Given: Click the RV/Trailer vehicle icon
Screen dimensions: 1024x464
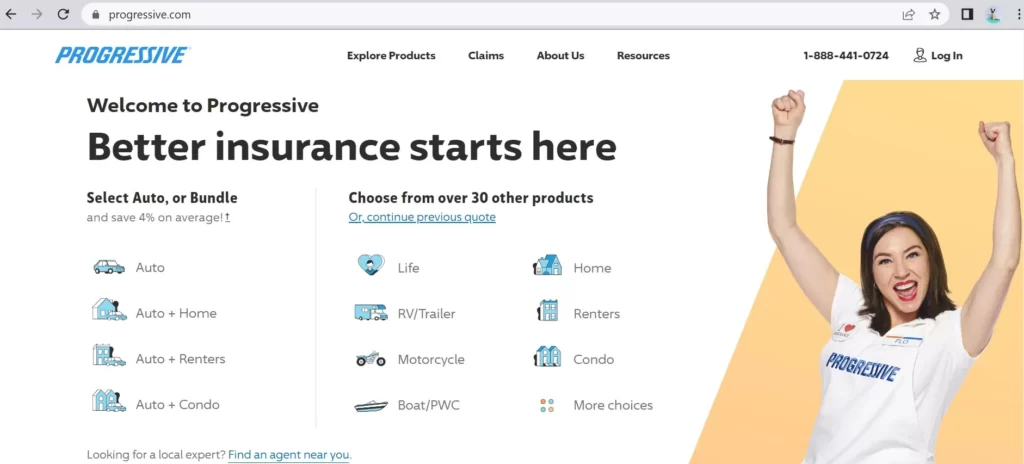Looking at the screenshot, I should pyautogui.click(x=371, y=312).
